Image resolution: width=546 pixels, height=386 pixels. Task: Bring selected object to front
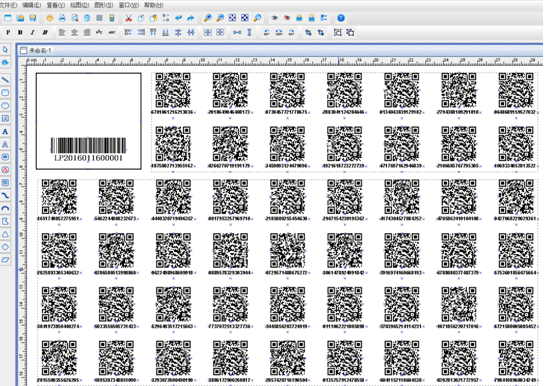(308, 32)
